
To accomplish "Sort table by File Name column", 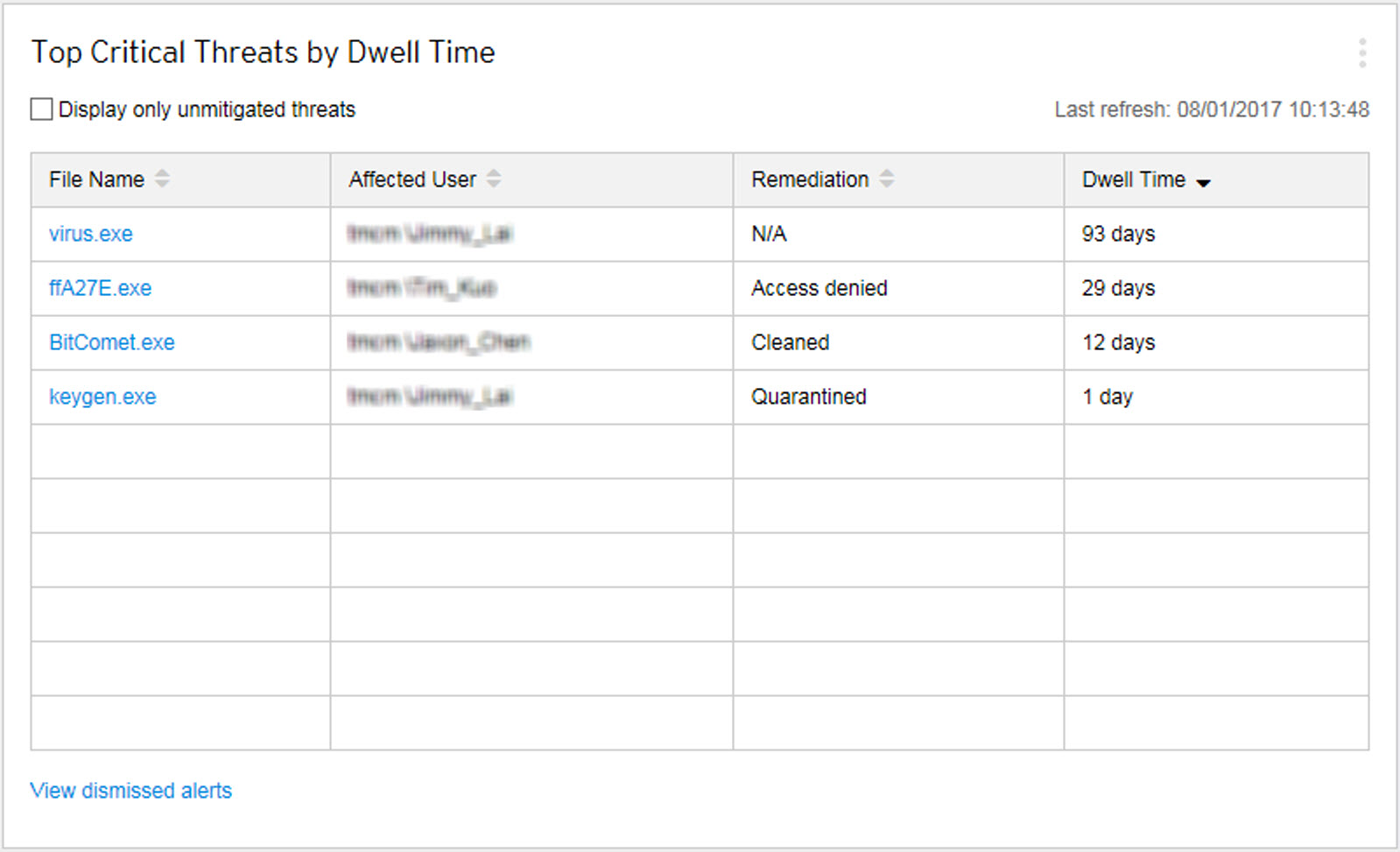I will [162, 179].
